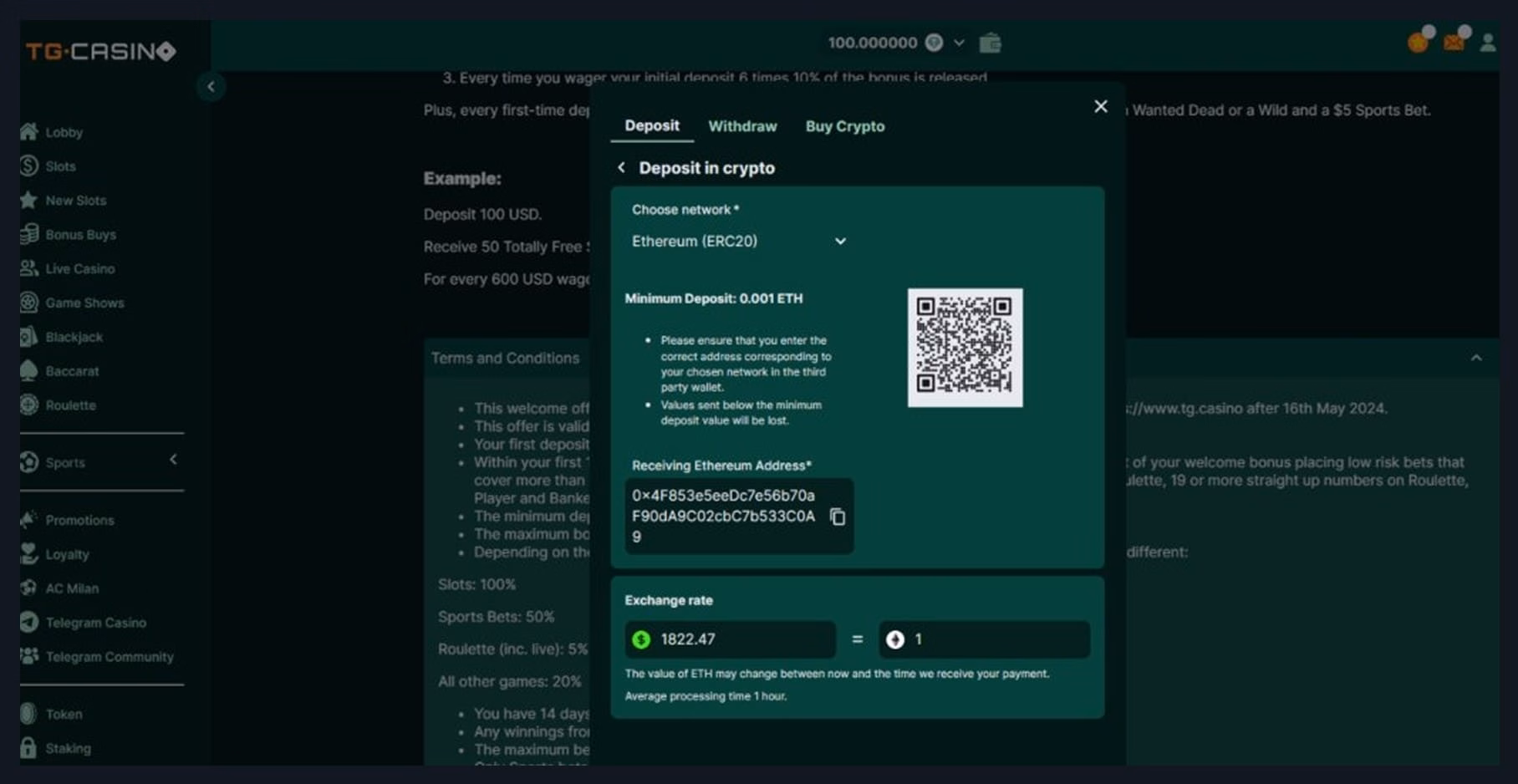
Task: Copy the receiving Ethereum address
Action: point(837,517)
